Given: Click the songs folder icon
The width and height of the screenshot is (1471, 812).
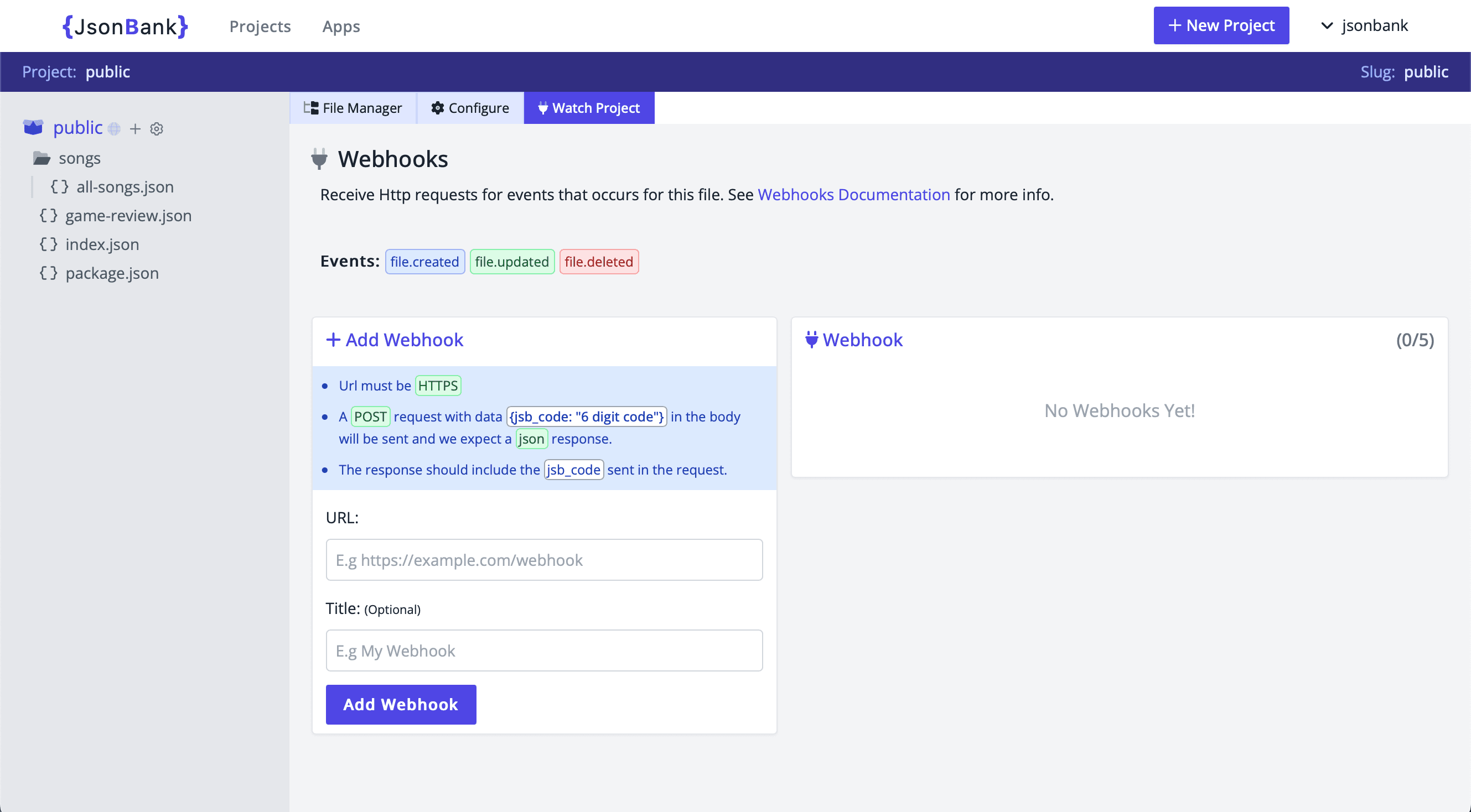Looking at the screenshot, I should pos(42,158).
